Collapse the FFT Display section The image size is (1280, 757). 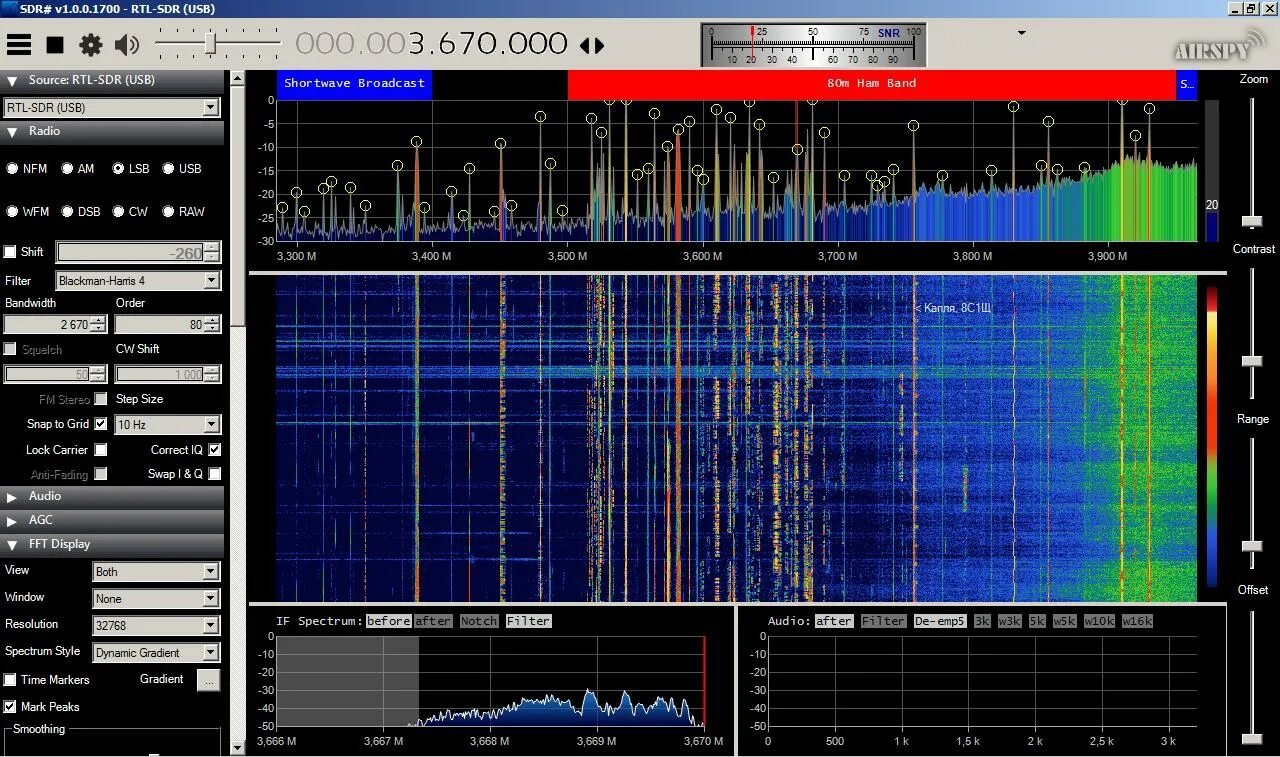pos(10,544)
